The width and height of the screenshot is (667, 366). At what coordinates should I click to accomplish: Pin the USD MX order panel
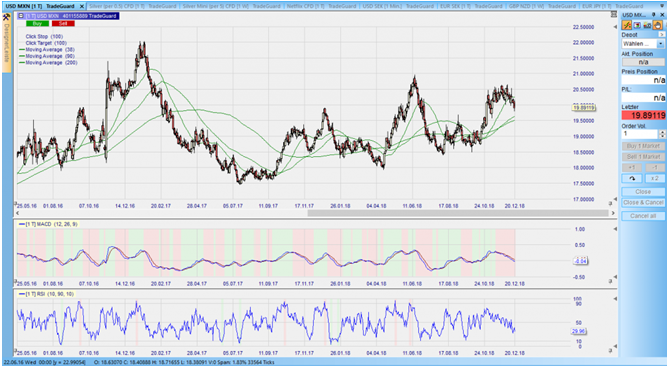654,15
